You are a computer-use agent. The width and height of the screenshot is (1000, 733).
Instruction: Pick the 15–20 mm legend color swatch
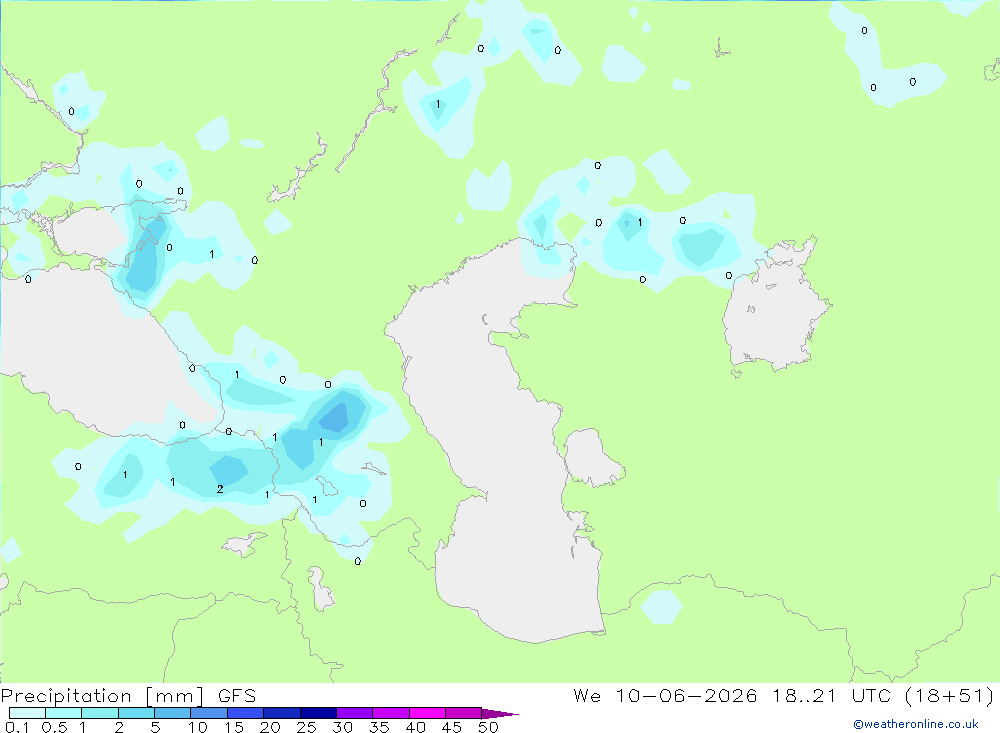tap(246, 713)
